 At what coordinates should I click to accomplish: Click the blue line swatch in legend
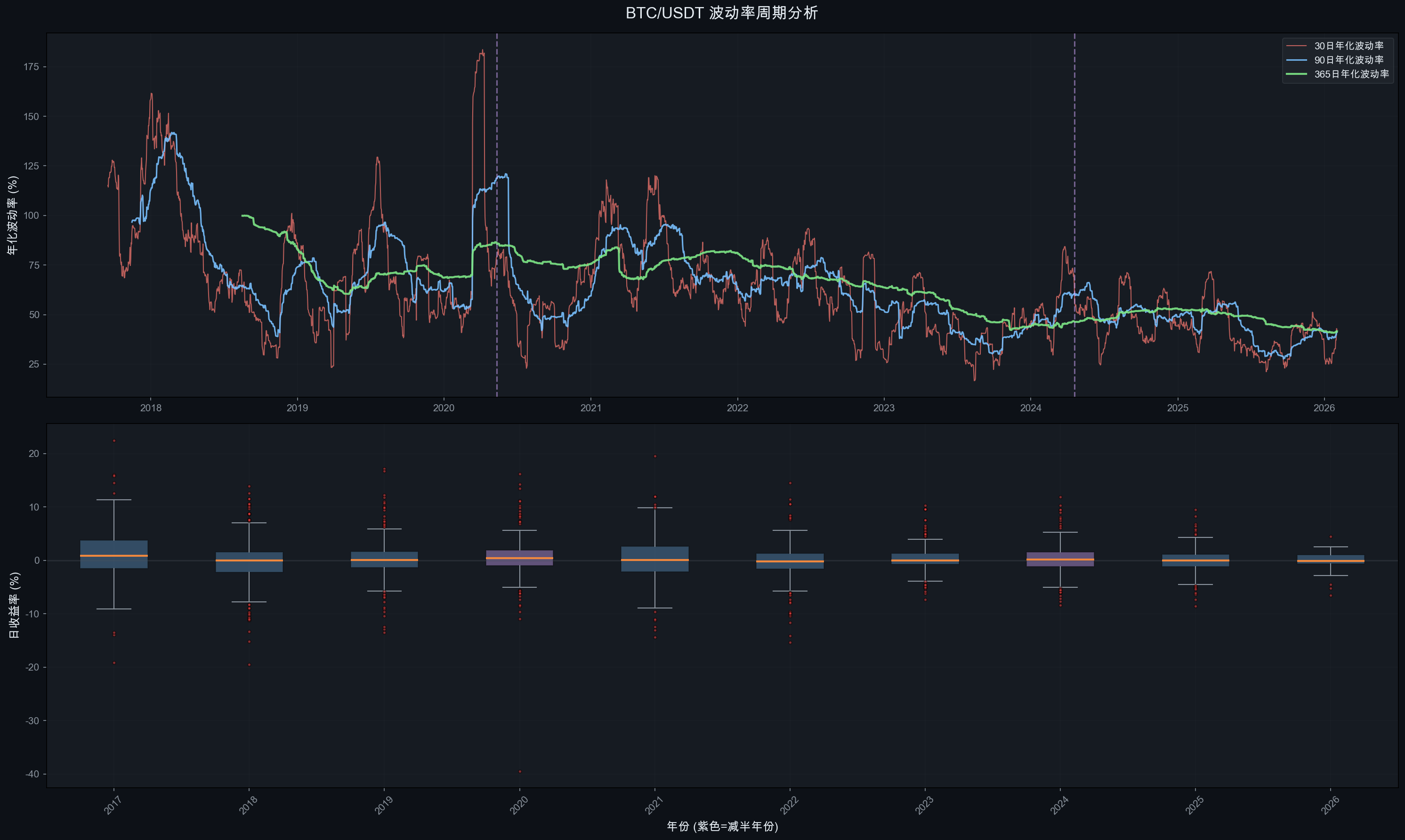1296,60
